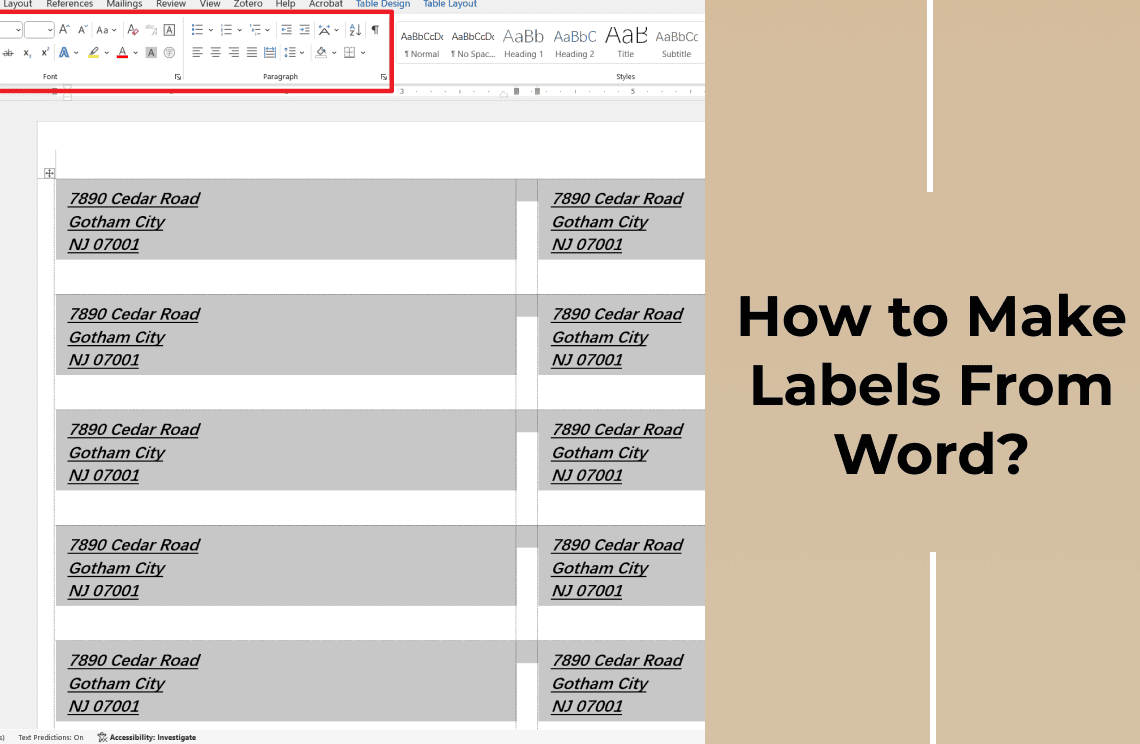1140x744 pixels.
Task: Apply the Heading 1 style
Action: [523, 43]
